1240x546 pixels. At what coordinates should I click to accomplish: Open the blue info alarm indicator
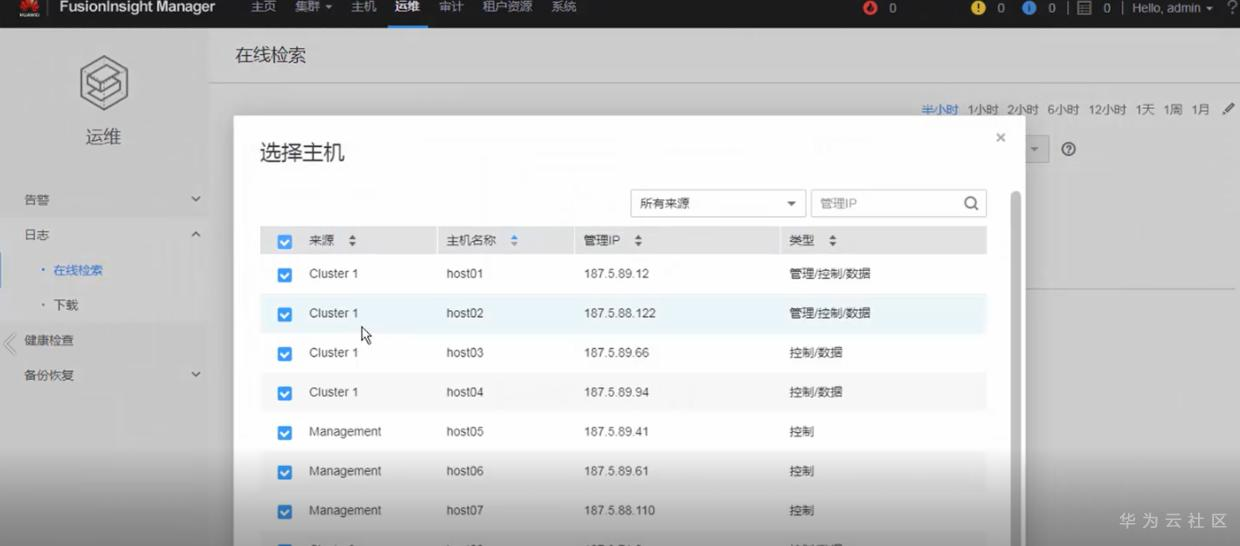[1029, 8]
